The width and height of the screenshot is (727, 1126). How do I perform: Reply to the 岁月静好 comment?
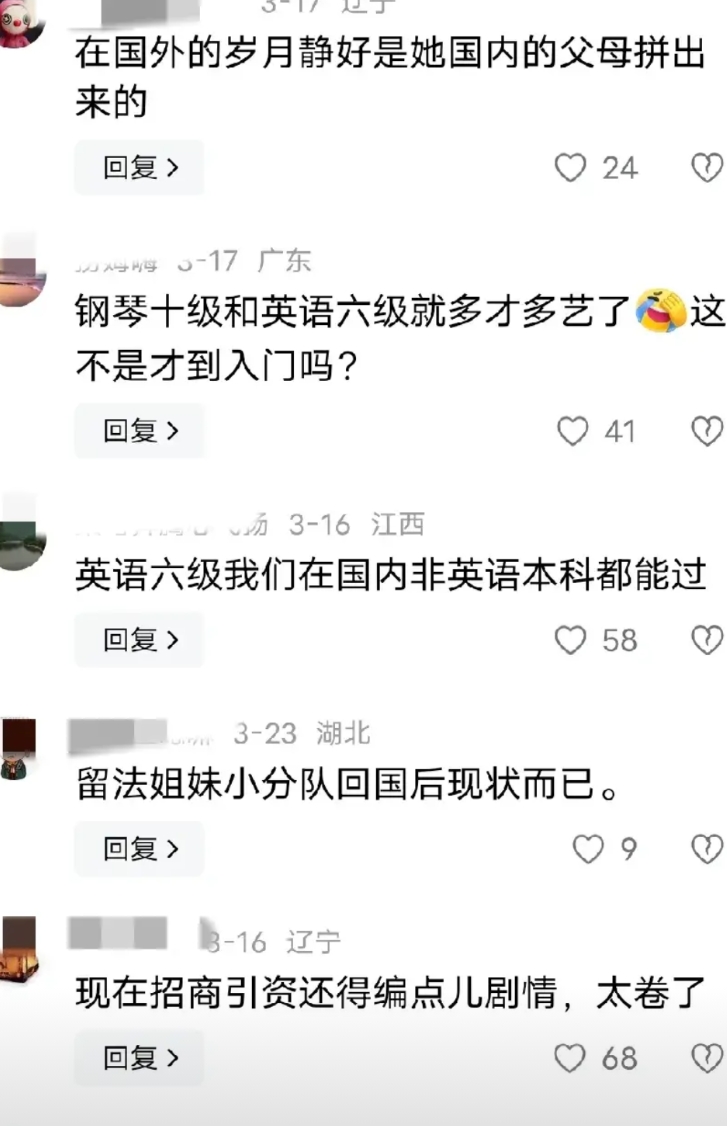(x=139, y=167)
